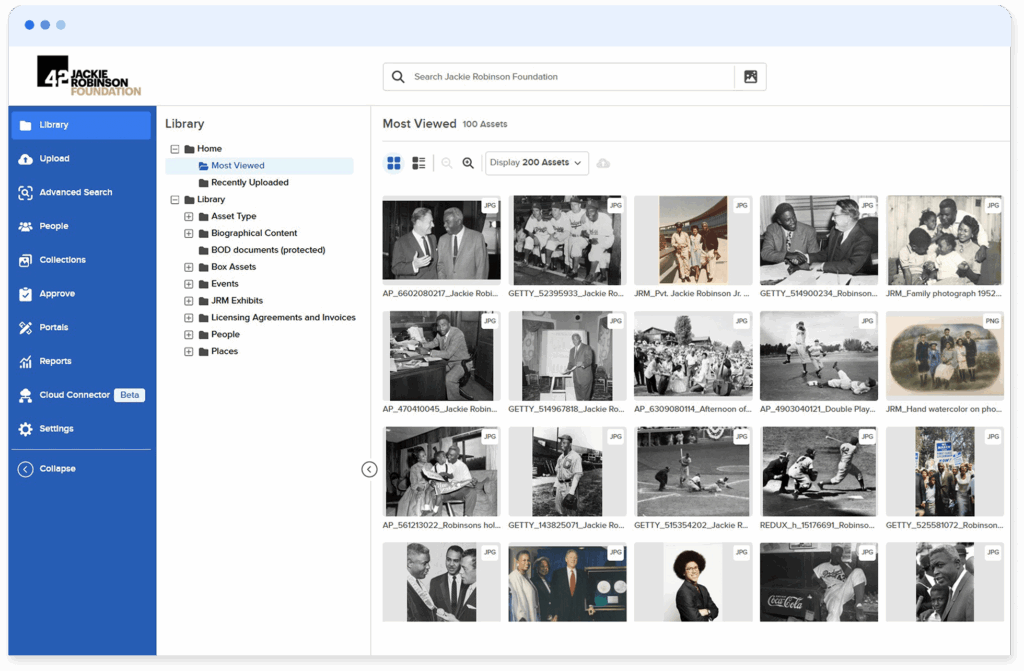Go to Advanced Search in the sidebar
The image size is (1024, 671).
coord(81,192)
